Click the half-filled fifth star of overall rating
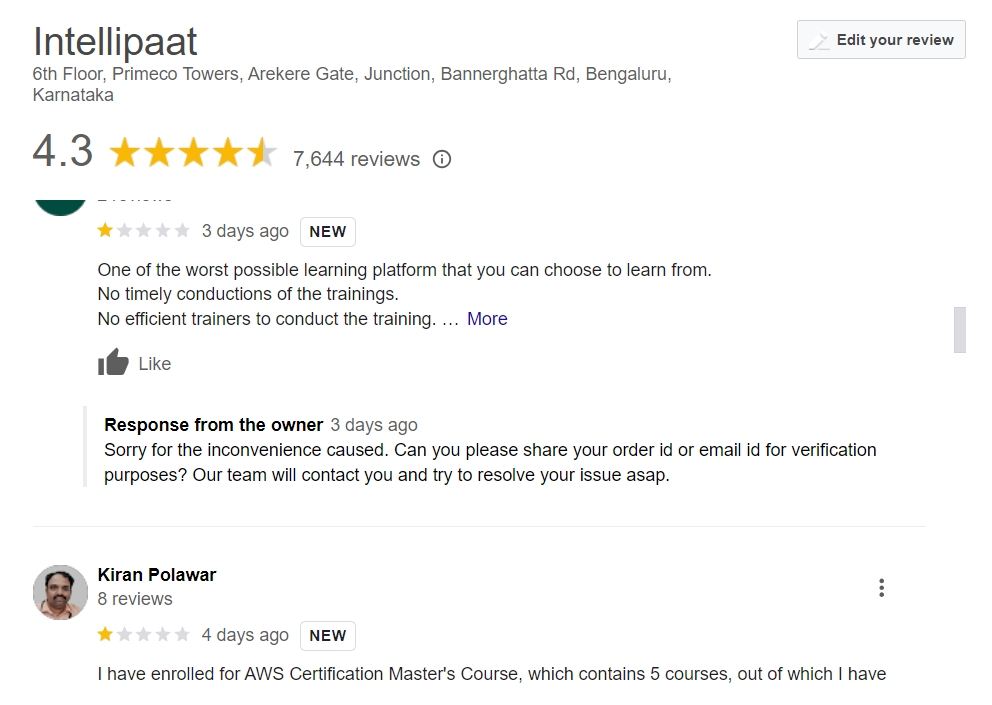Screen dimensions: 992x705 [x=260, y=150]
